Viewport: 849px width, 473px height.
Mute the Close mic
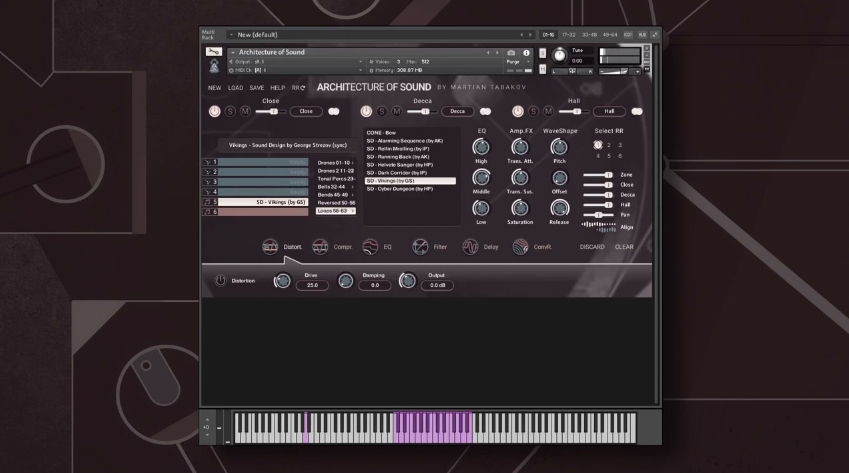245,111
